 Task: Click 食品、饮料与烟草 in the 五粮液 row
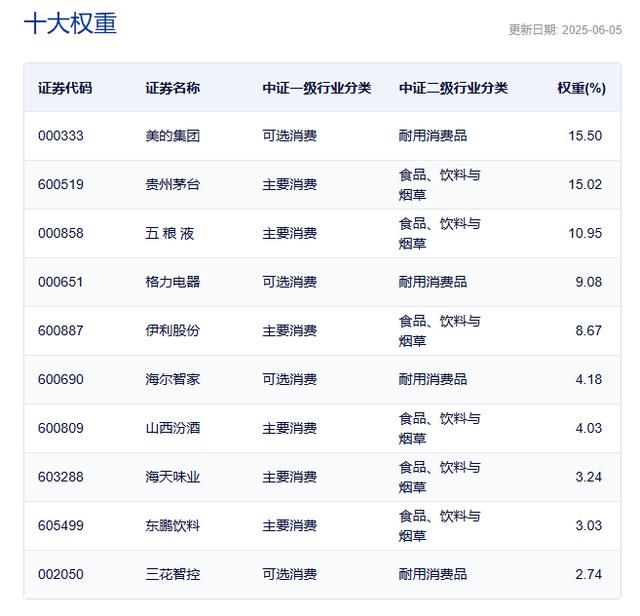(x=440, y=234)
